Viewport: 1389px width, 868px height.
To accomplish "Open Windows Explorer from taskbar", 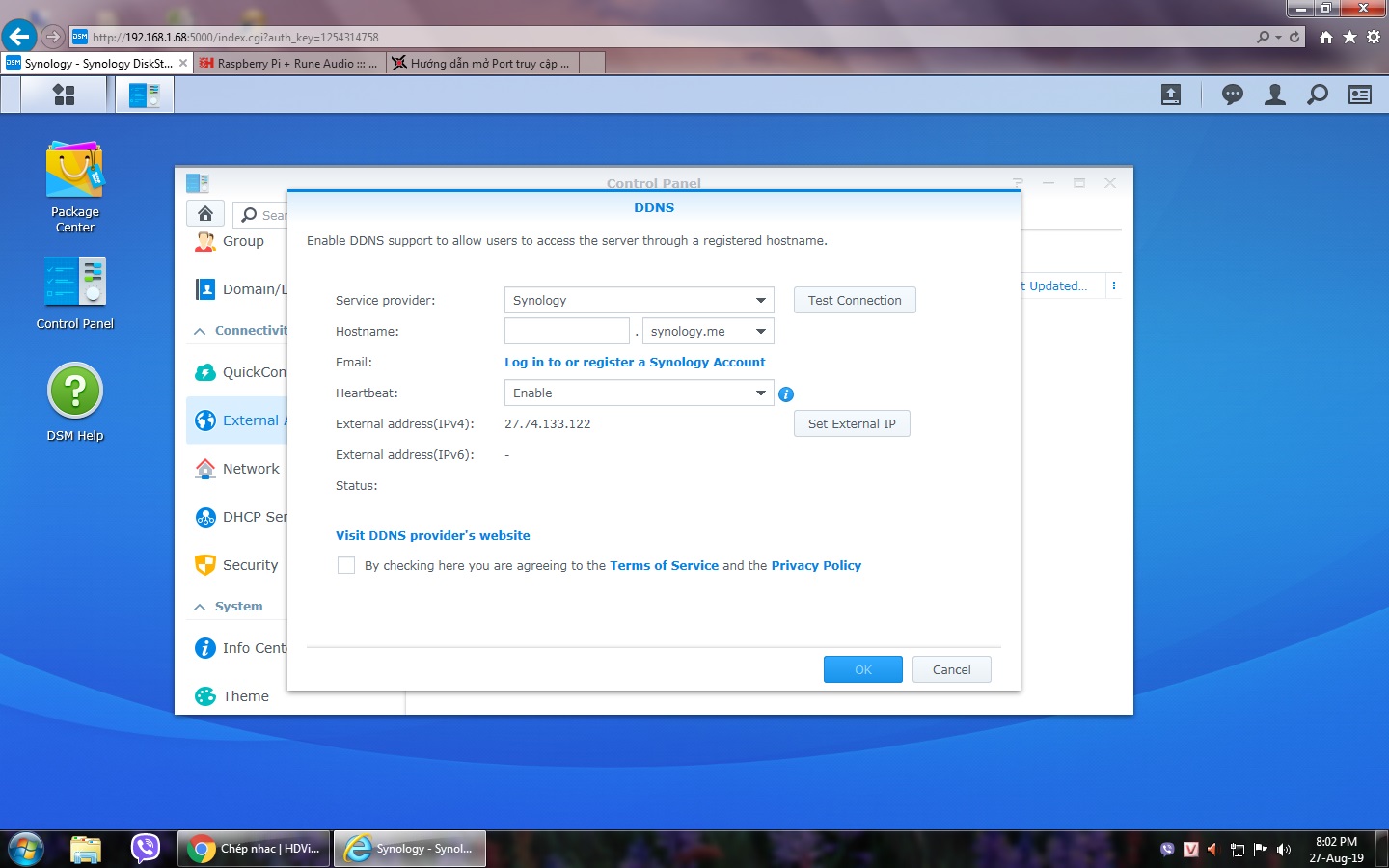I will 86,849.
